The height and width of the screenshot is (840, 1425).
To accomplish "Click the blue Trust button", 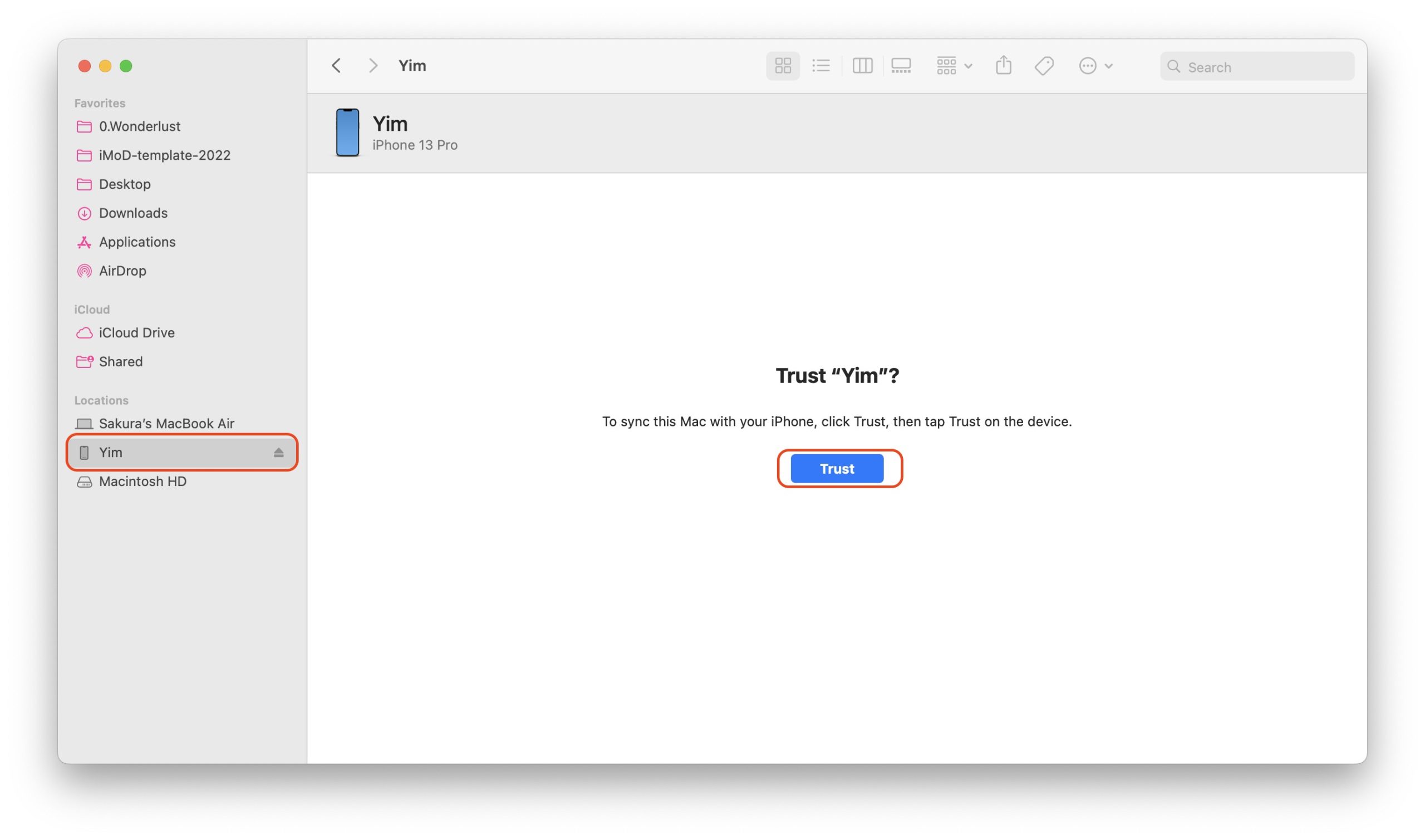I will coord(837,469).
